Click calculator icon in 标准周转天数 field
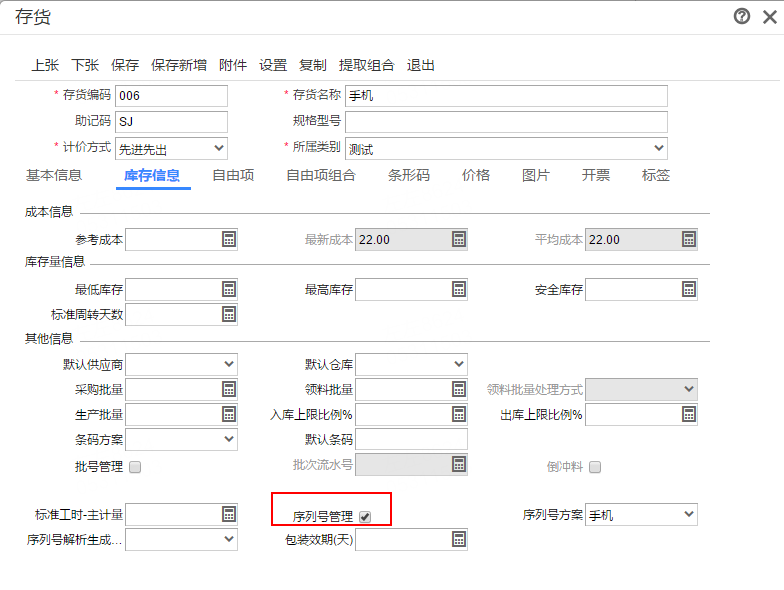The height and width of the screenshot is (590, 784). pos(229,314)
